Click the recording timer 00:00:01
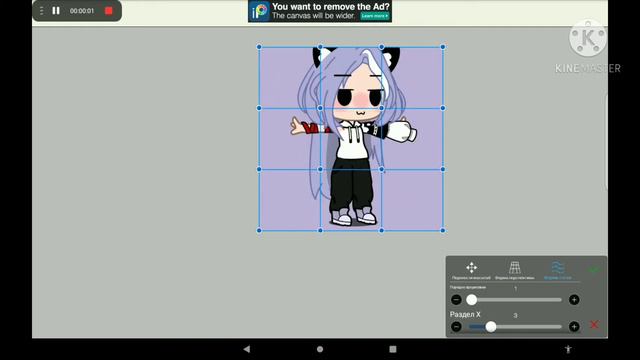Image resolution: width=640 pixels, height=360 pixels. tap(82, 11)
